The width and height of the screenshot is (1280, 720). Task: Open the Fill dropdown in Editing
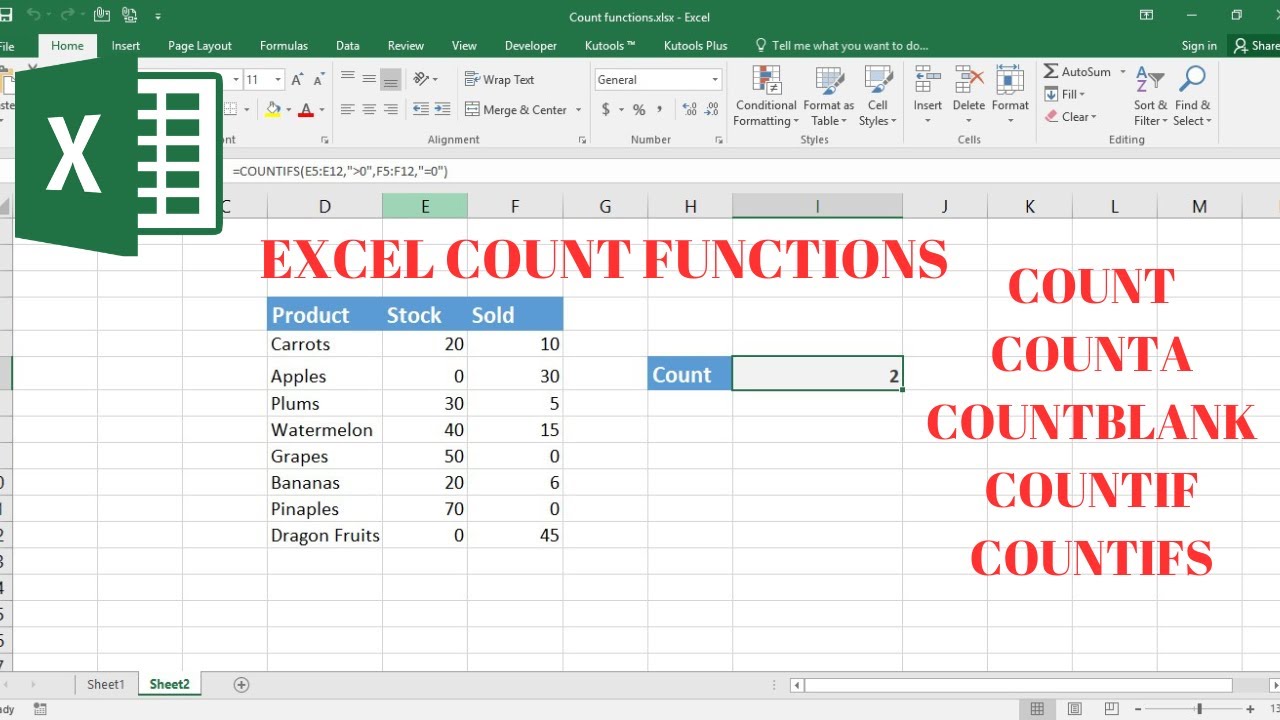[x=1065, y=94]
